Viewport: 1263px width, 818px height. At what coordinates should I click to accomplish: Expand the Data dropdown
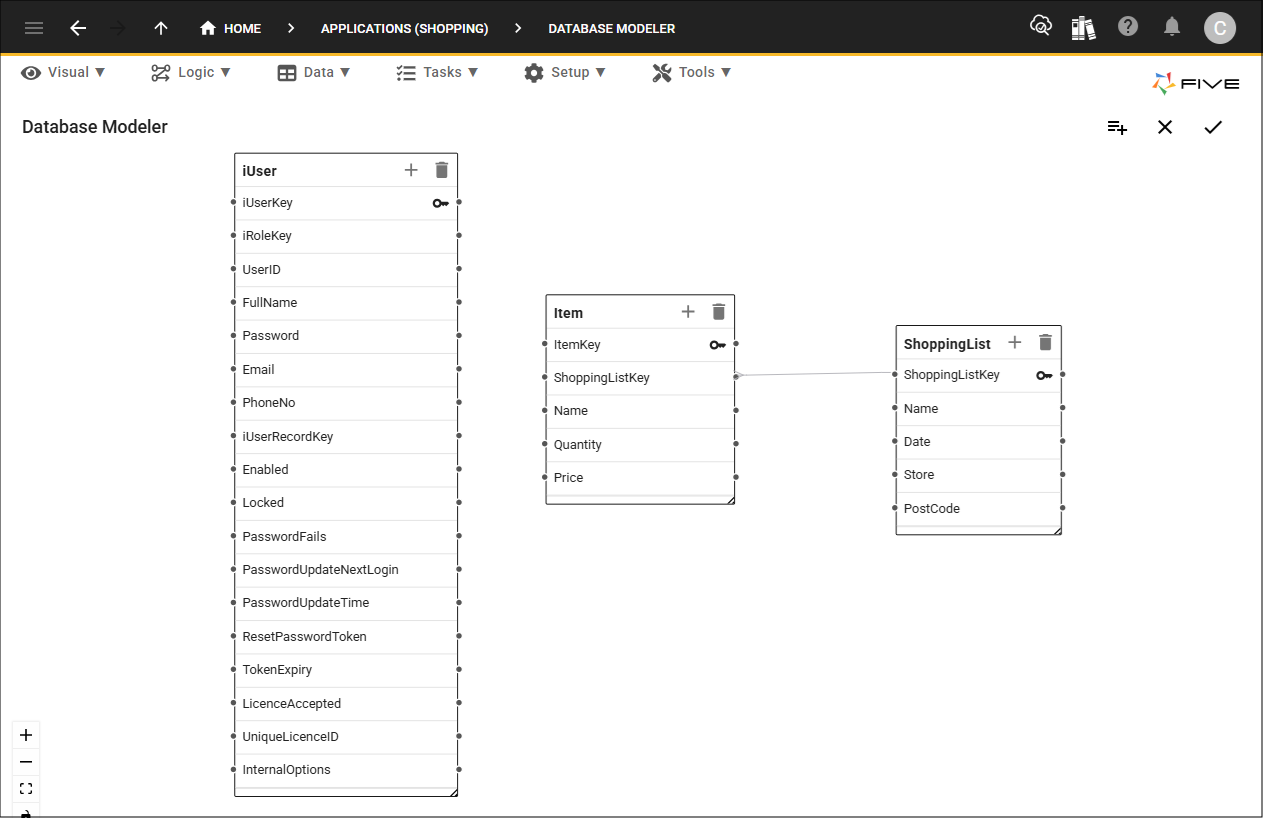click(x=314, y=72)
